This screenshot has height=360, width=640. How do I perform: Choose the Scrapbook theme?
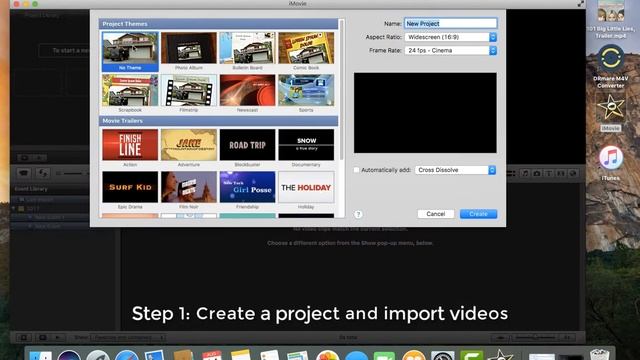[130, 90]
